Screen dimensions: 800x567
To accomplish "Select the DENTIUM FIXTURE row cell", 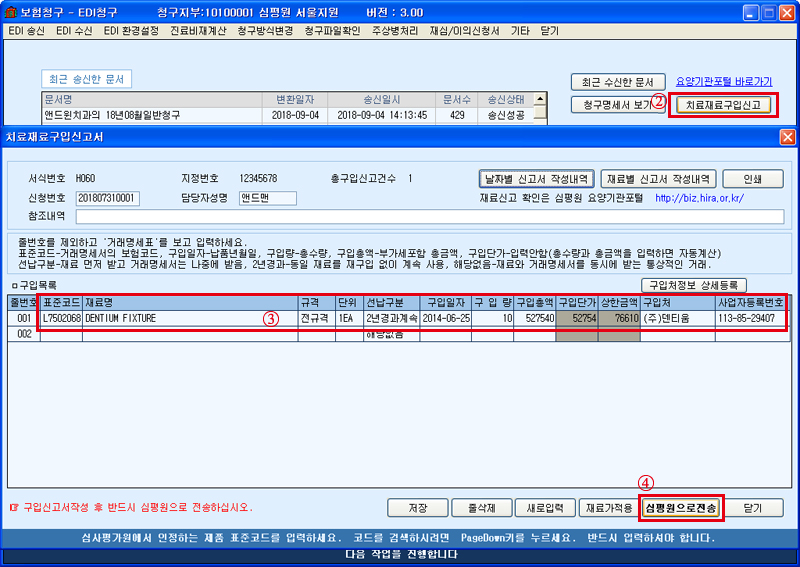I will [x=190, y=318].
